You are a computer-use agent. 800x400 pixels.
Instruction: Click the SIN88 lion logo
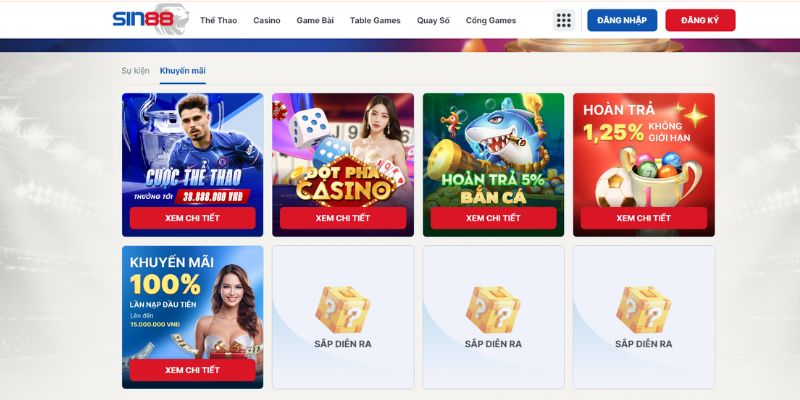click(151, 19)
